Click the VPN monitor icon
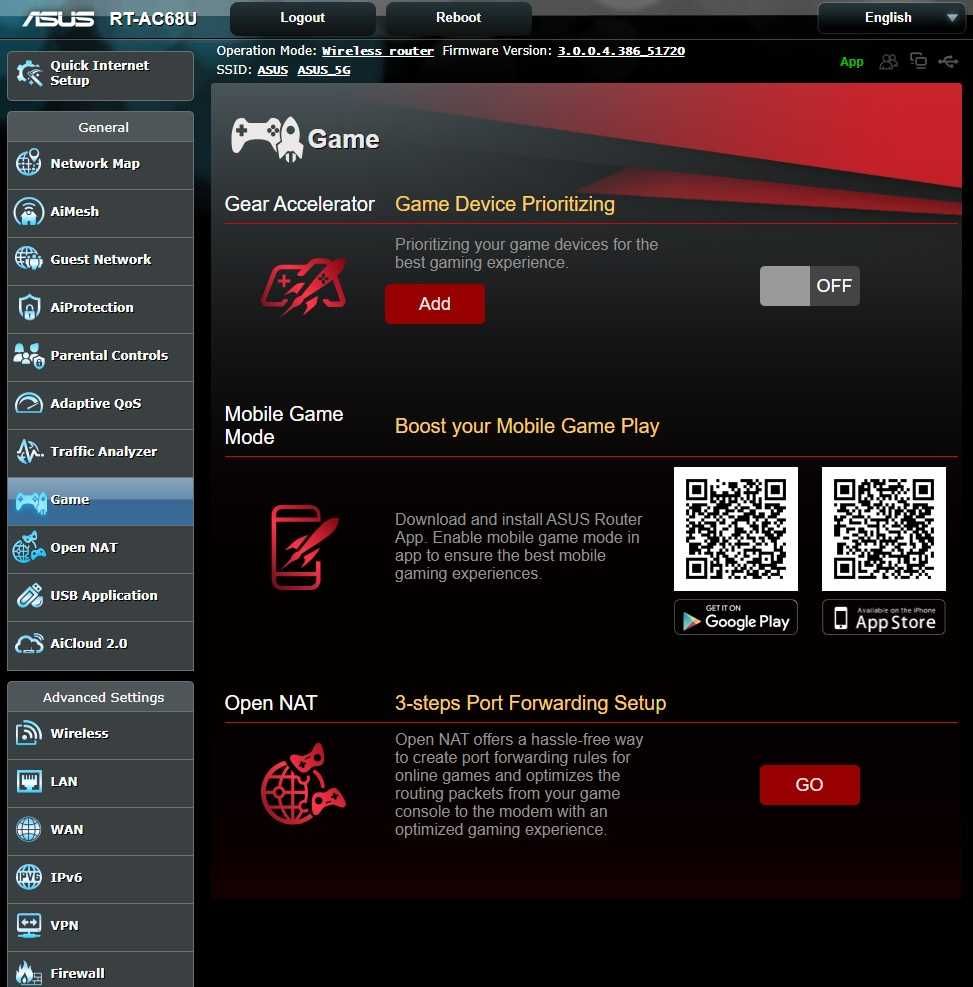 [28, 925]
